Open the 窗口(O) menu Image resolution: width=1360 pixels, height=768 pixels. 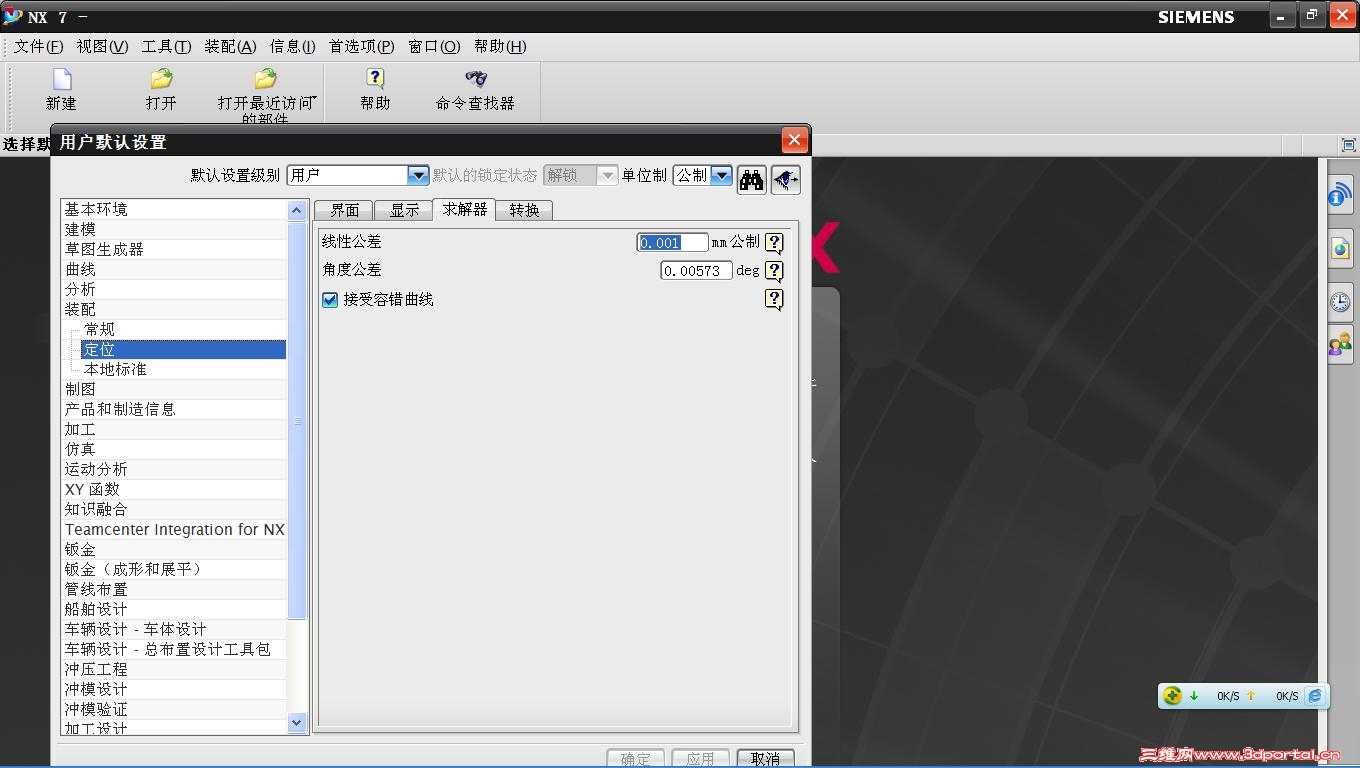(x=434, y=46)
